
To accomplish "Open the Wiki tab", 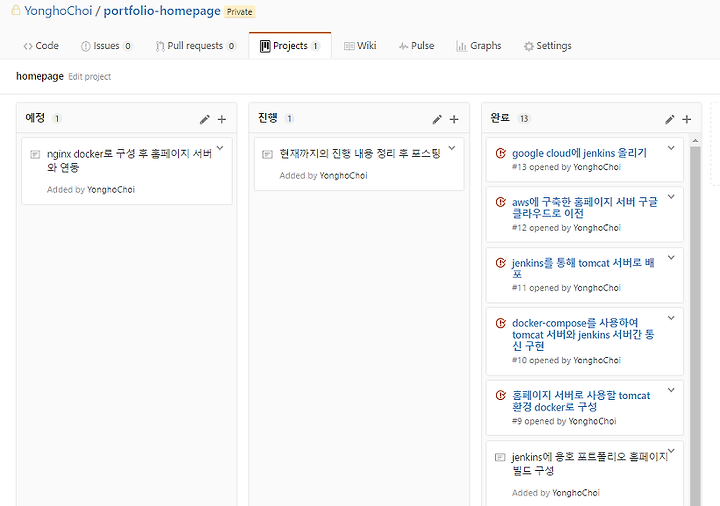I will (360, 46).
